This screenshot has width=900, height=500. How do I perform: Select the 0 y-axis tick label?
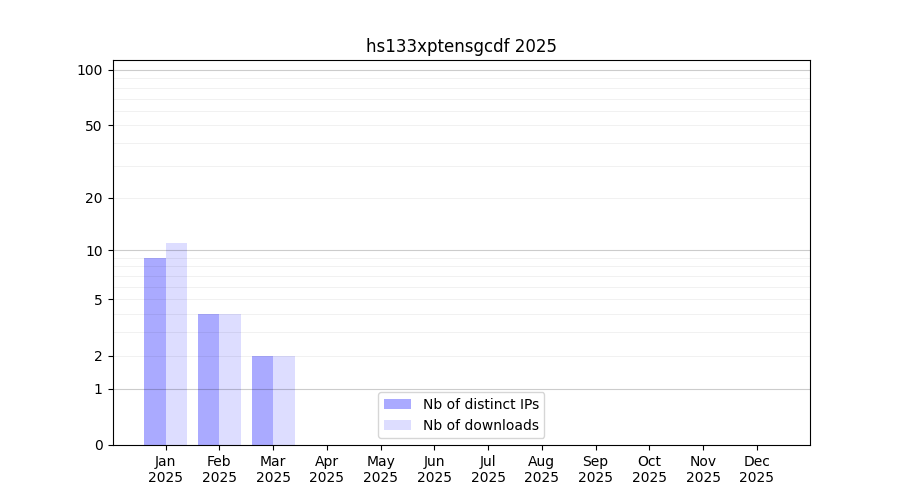point(98,445)
